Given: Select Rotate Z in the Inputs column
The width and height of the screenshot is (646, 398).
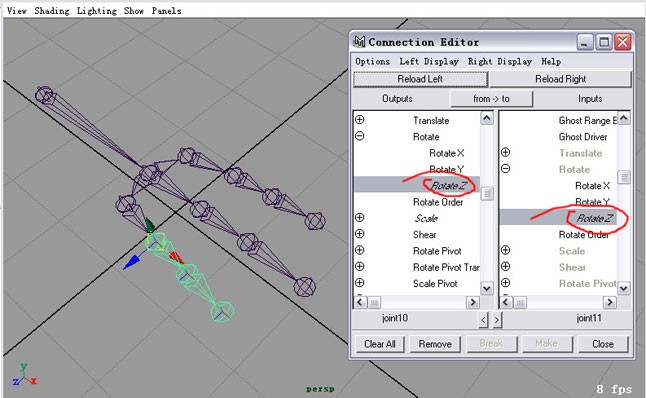Looking at the screenshot, I should (x=594, y=218).
